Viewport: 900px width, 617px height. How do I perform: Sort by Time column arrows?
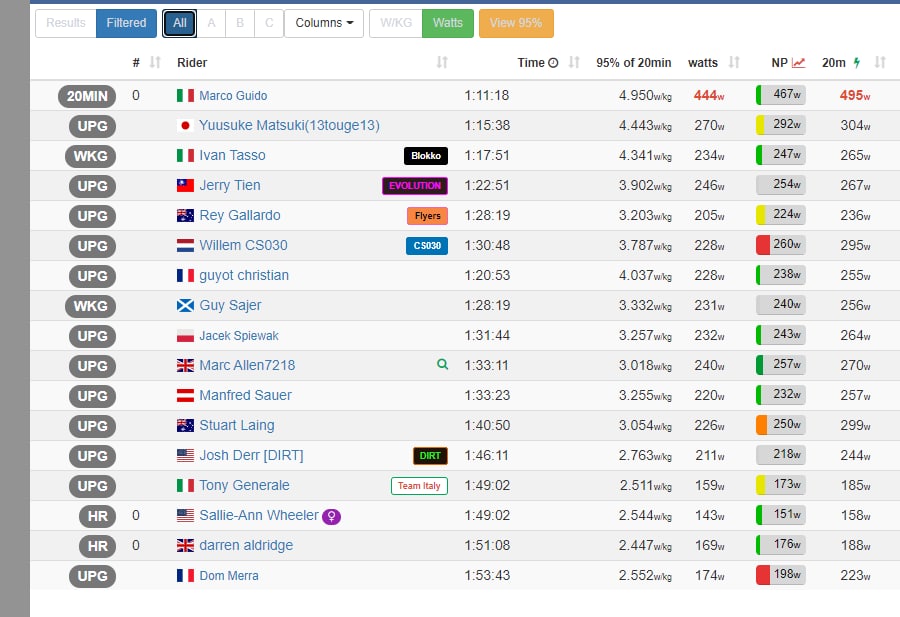pos(574,63)
